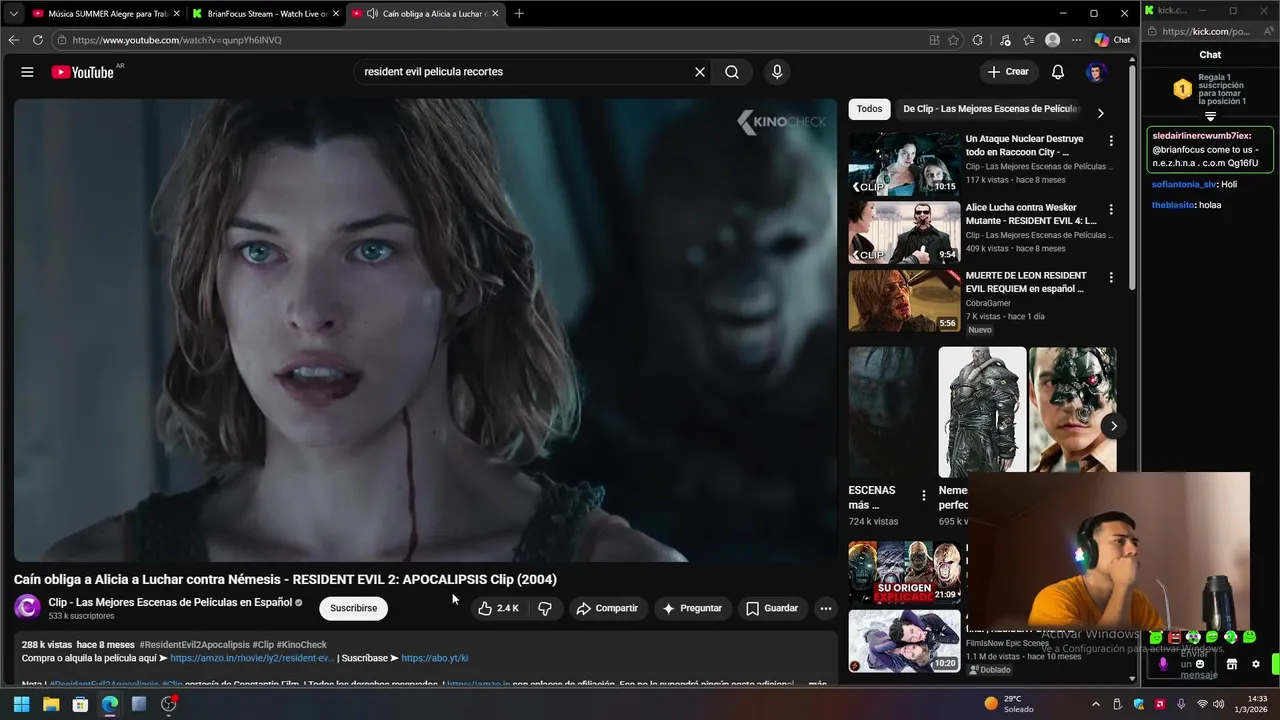Open browser settings and more menu
The height and width of the screenshot is (720, 1280).
[1077, 40]
